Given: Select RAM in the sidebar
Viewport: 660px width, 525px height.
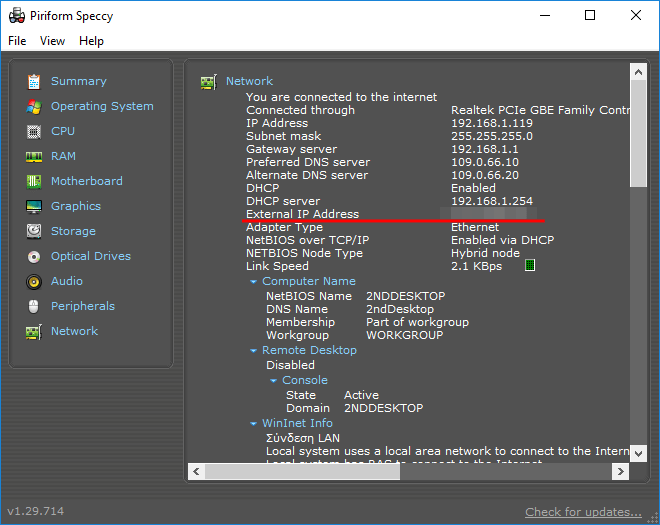Looking at the screenshot, I should [x=64, y=156].
